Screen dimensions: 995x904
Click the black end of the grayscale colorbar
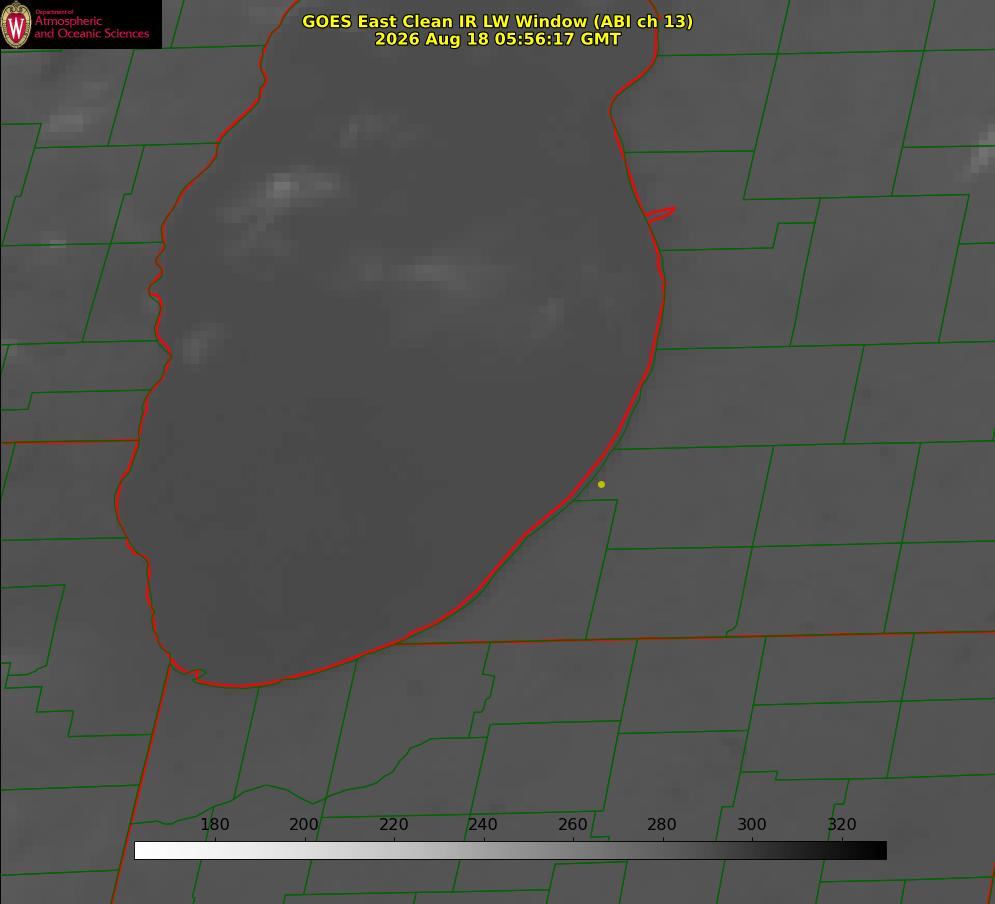coord(878,850)
